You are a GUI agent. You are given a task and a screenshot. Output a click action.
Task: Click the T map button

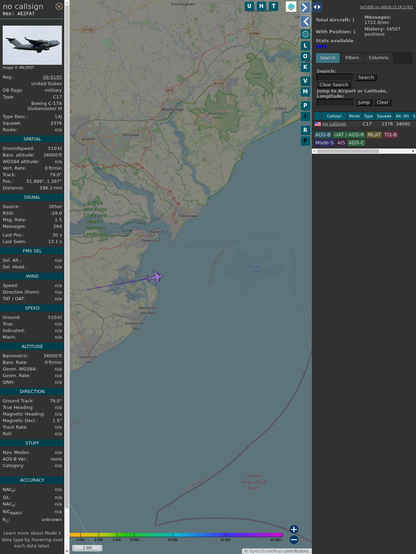273,6
